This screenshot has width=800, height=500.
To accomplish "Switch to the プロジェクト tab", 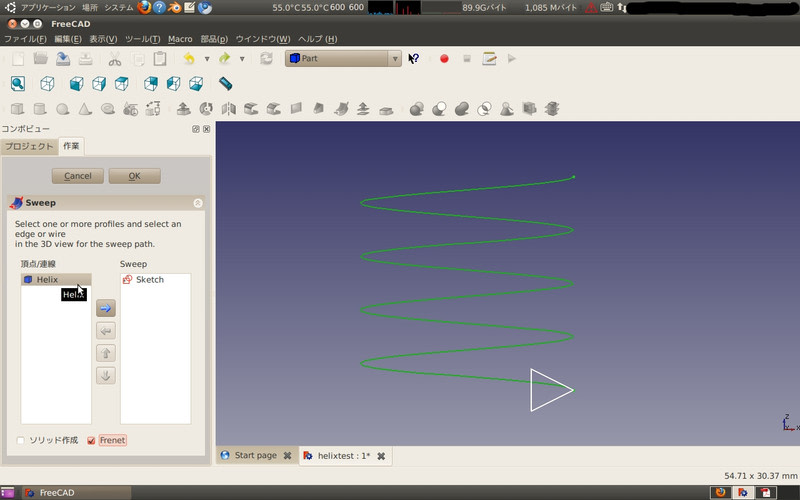I will [x=29, y=146].
